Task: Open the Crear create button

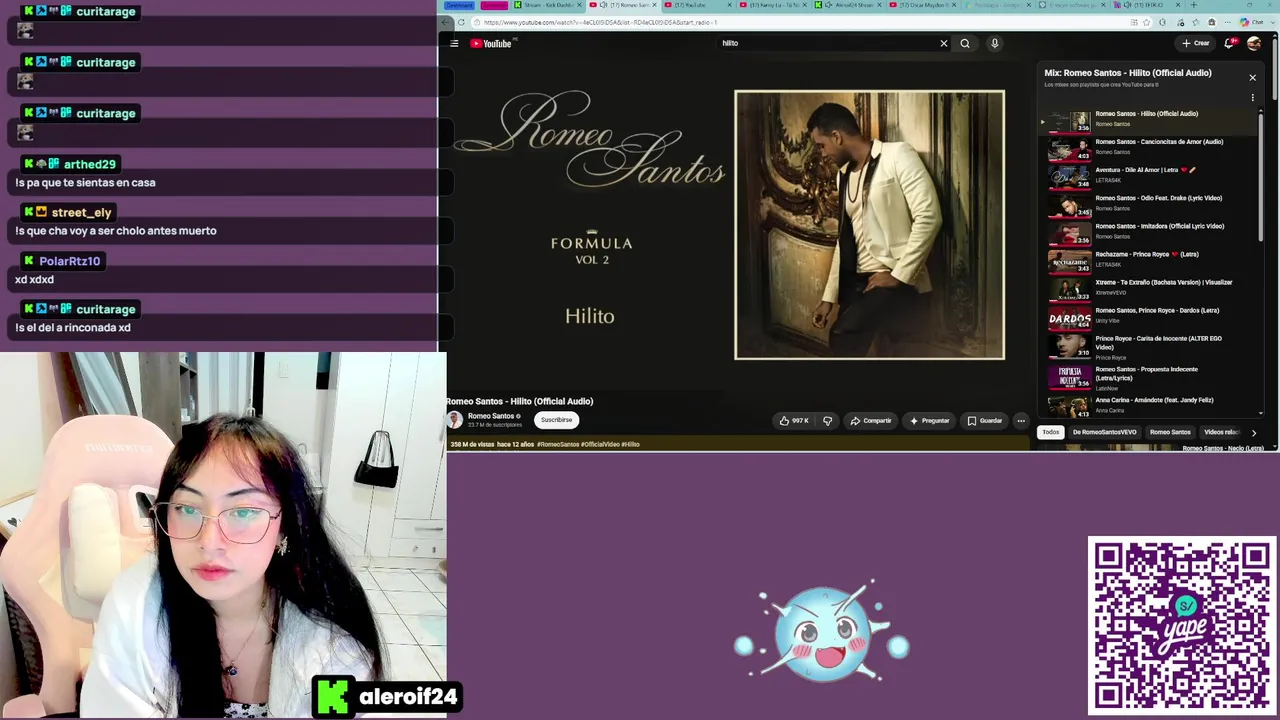Action: coord(1196,43)
